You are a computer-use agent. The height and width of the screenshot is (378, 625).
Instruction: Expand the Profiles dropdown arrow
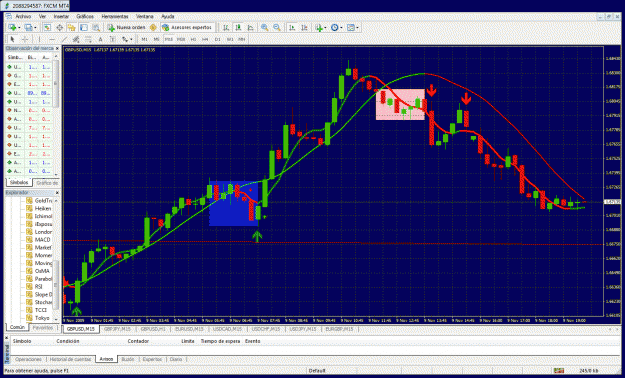(x=35, y=28)
